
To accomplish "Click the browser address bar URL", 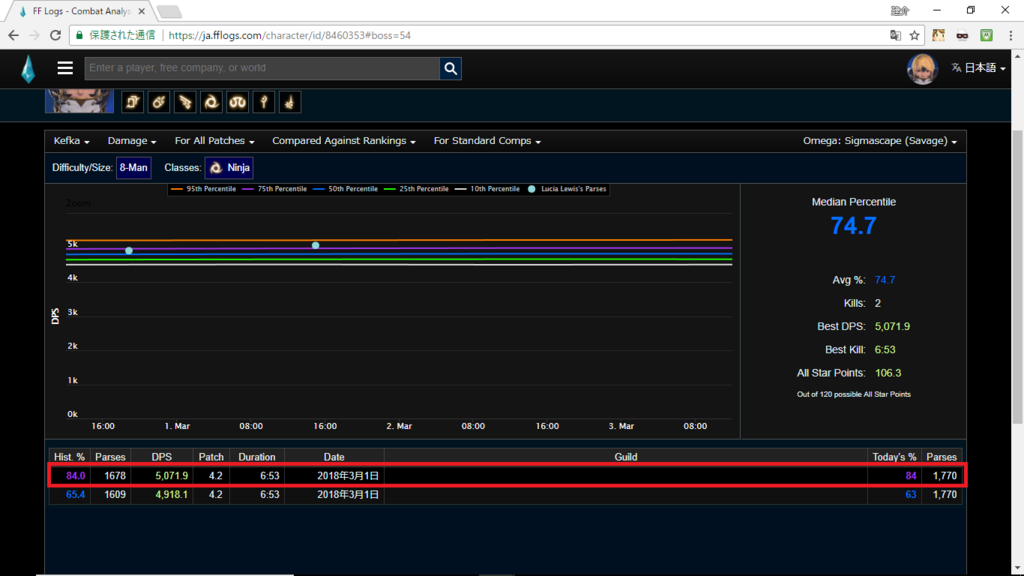I will (289, 35).
